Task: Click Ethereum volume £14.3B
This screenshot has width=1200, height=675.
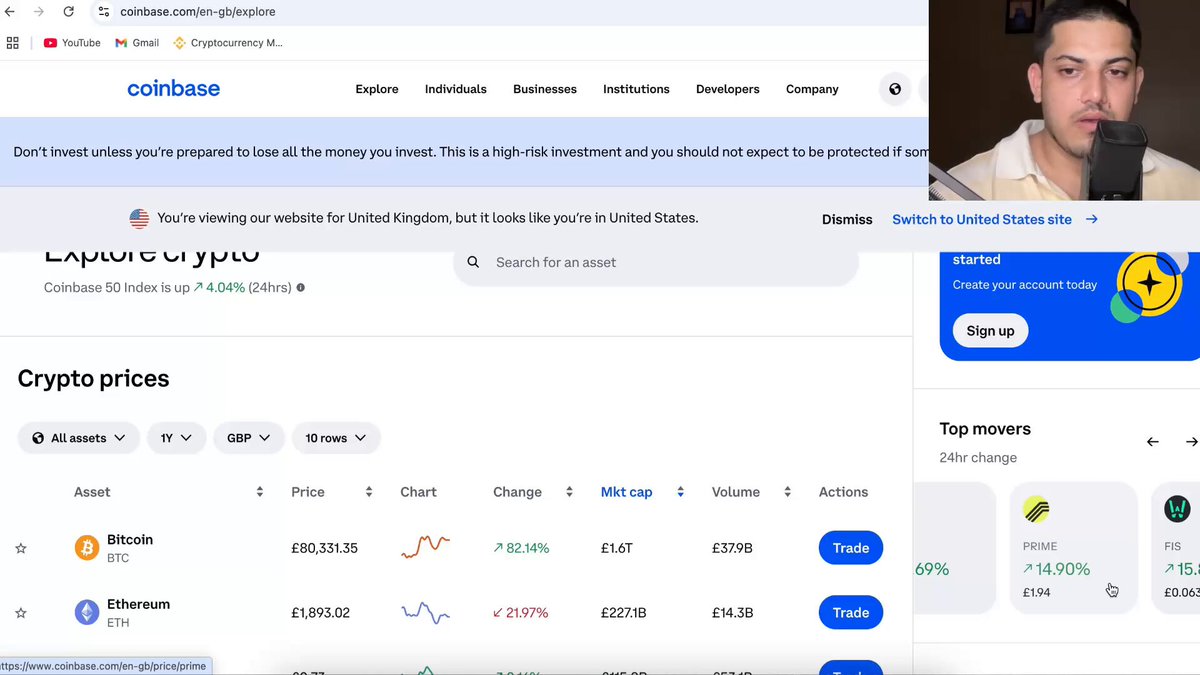Action: pos(731,612)
